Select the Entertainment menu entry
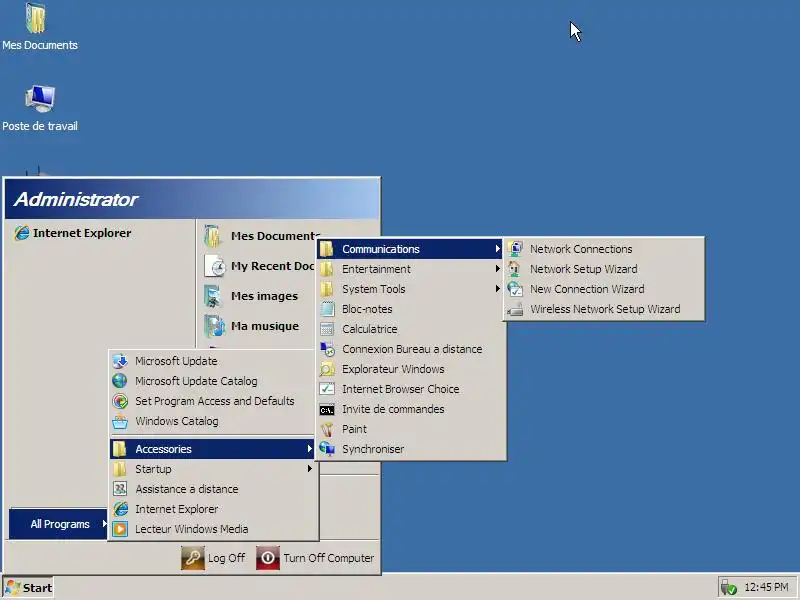Screen dimensions: 800x600 410,269
